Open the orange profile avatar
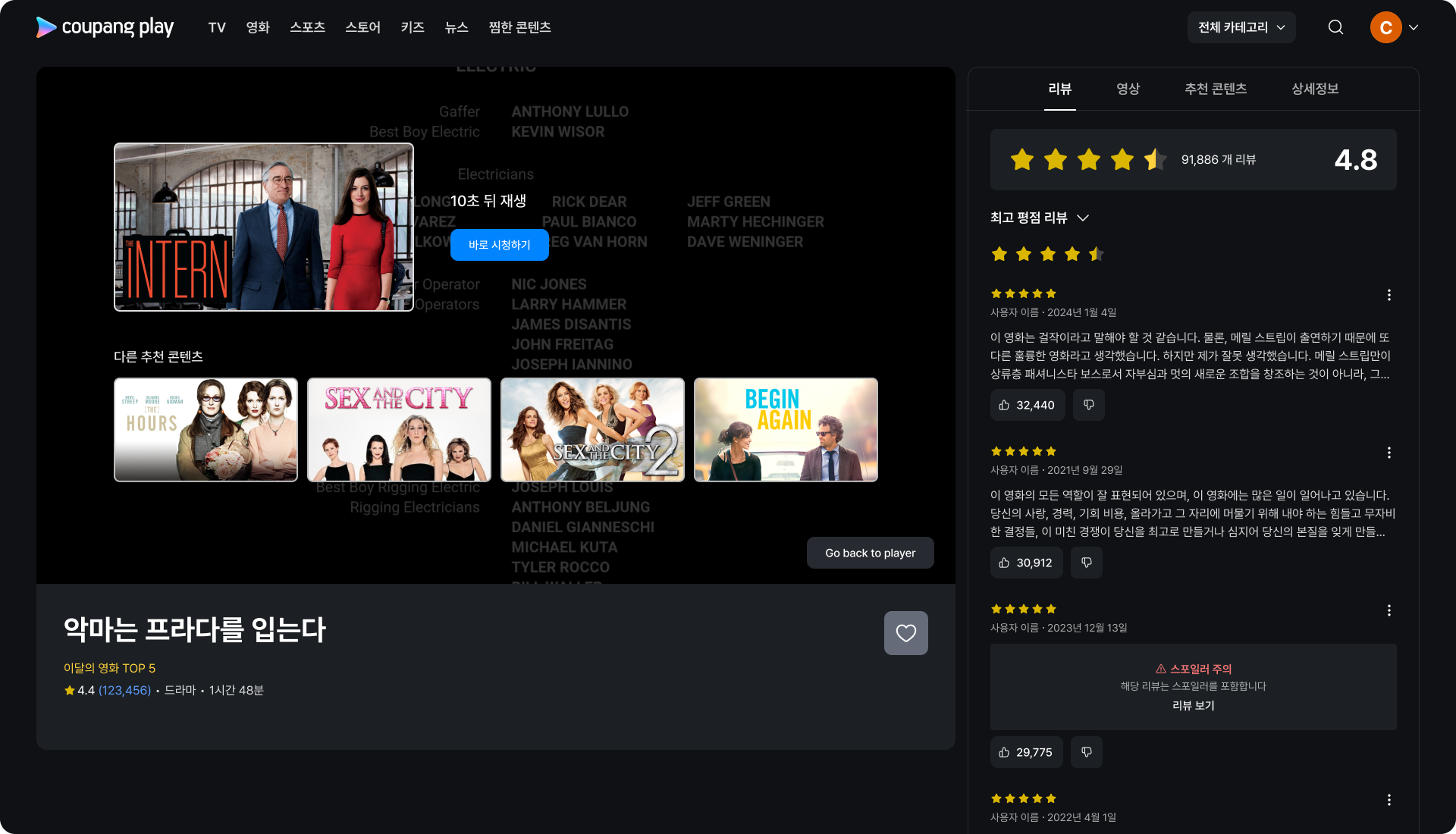Viewport: 1456px width, 834px height. pos(1385,27)
